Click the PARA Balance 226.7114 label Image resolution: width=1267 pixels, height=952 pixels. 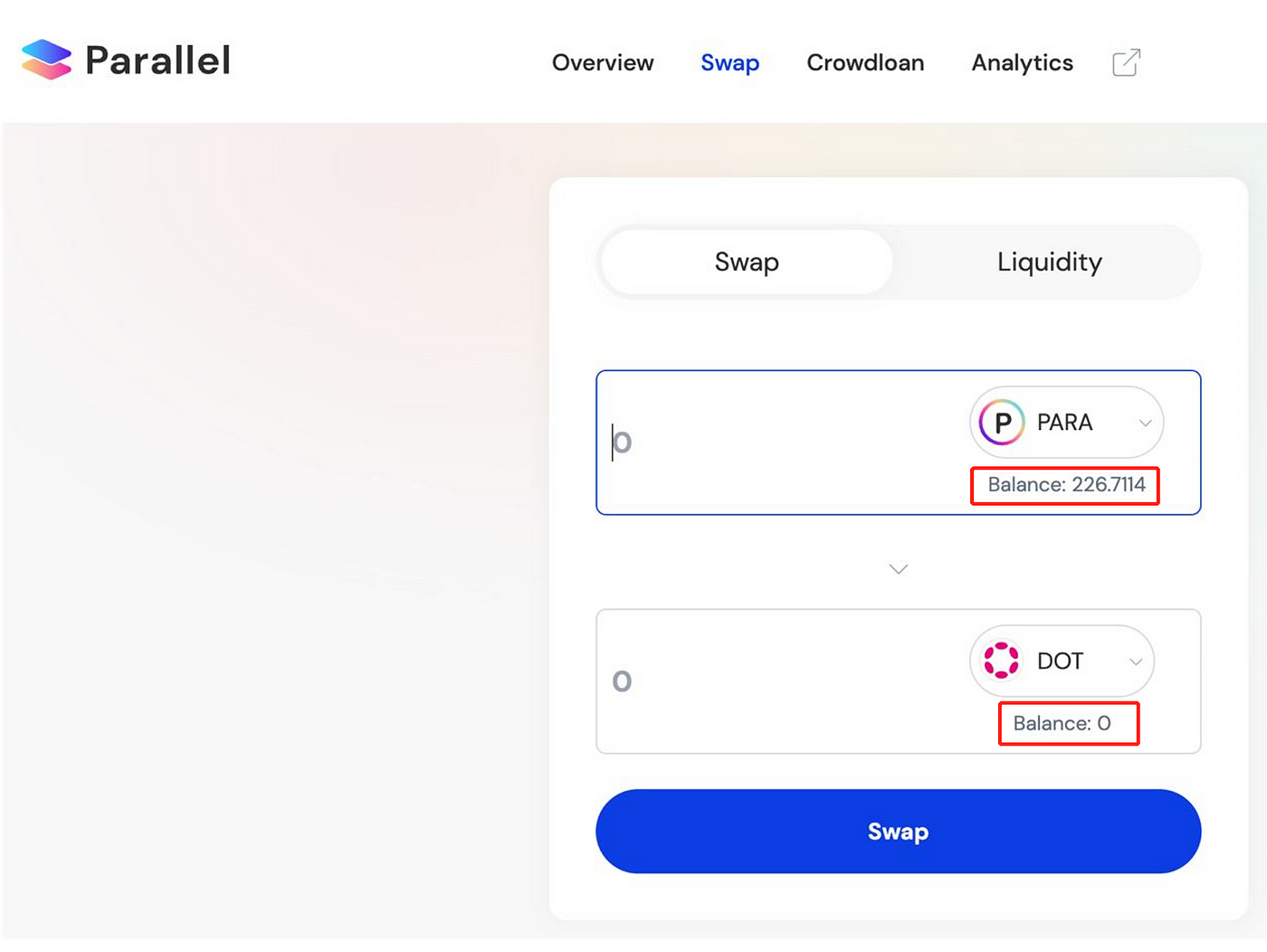(1066, 485)
